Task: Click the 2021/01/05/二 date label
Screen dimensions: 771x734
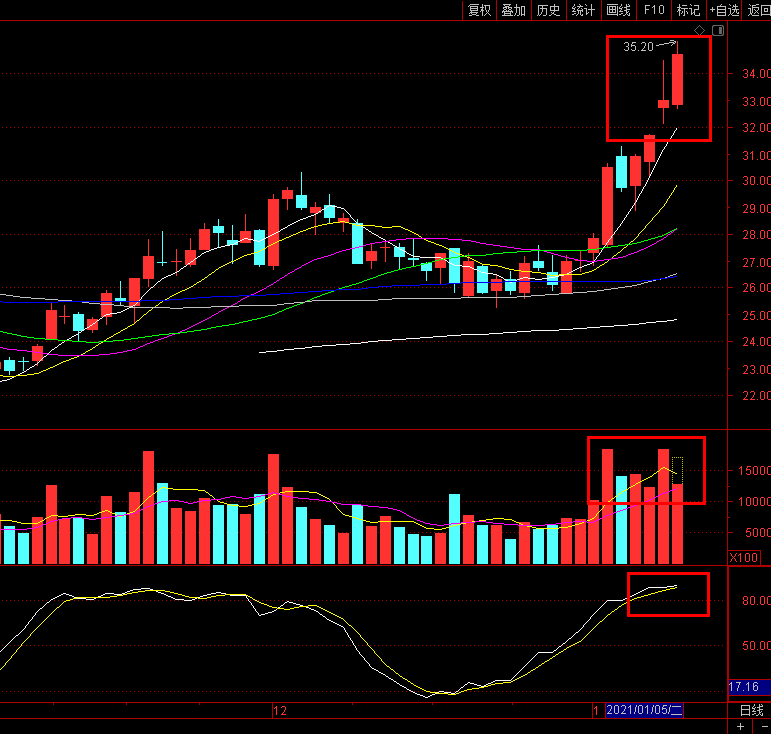Action: [x=644, y=710]
